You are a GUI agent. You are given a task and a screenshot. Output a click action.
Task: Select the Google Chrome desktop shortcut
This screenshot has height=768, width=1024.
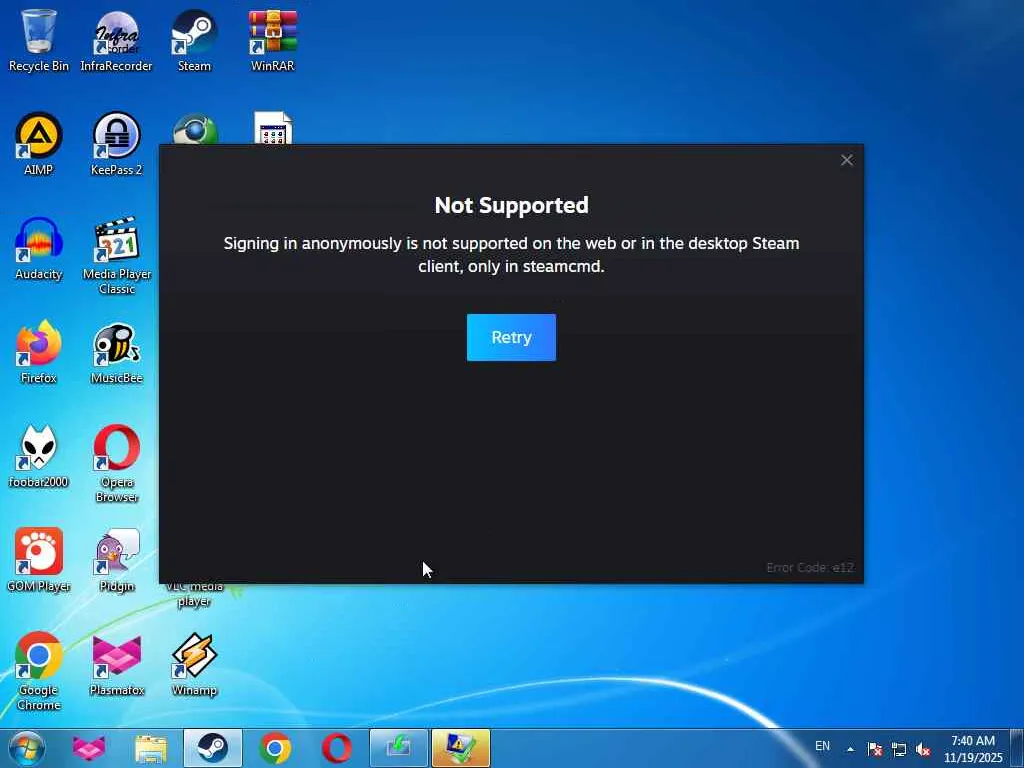[39, 671]
